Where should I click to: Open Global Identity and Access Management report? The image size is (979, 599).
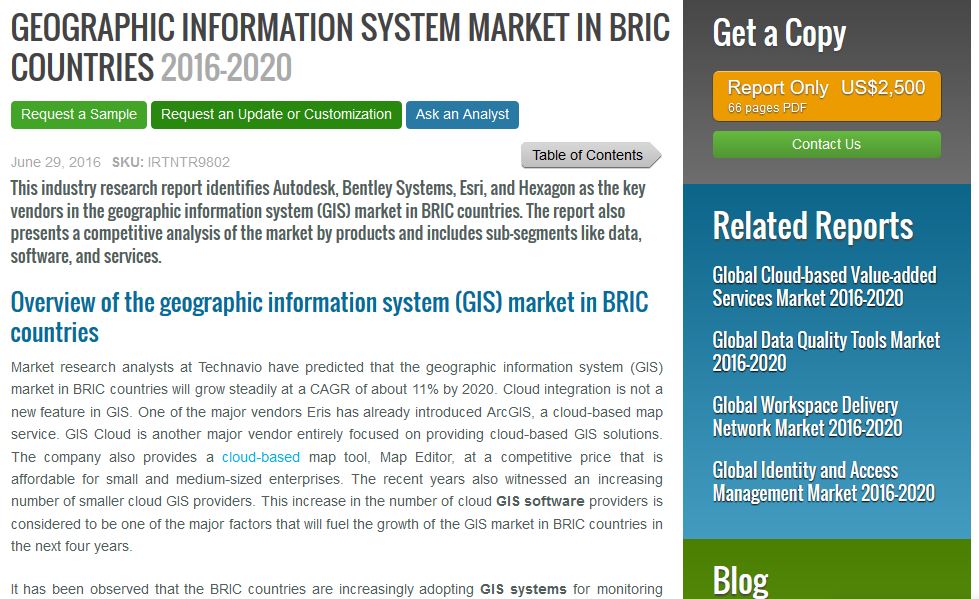(824, 482)
